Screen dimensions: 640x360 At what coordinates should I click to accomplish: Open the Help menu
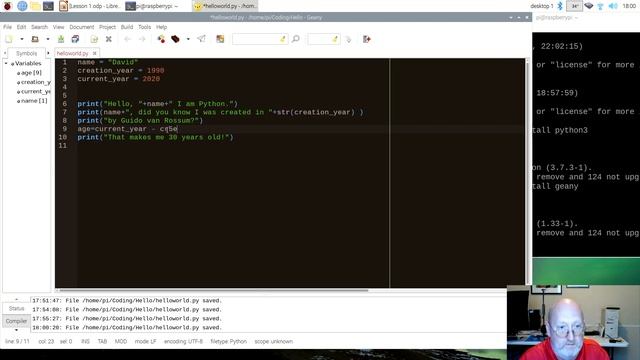point(162,27)
